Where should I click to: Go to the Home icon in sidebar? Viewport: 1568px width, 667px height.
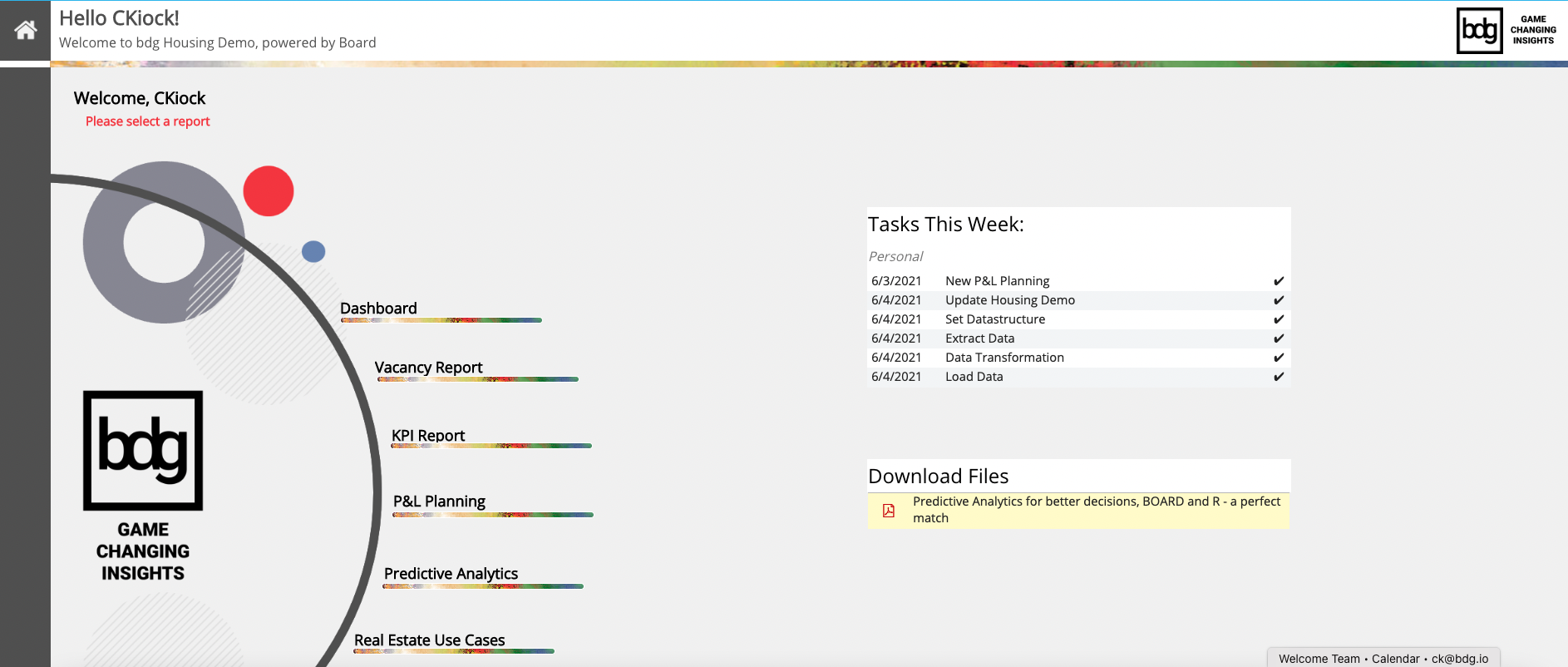[x=26, y=30]
